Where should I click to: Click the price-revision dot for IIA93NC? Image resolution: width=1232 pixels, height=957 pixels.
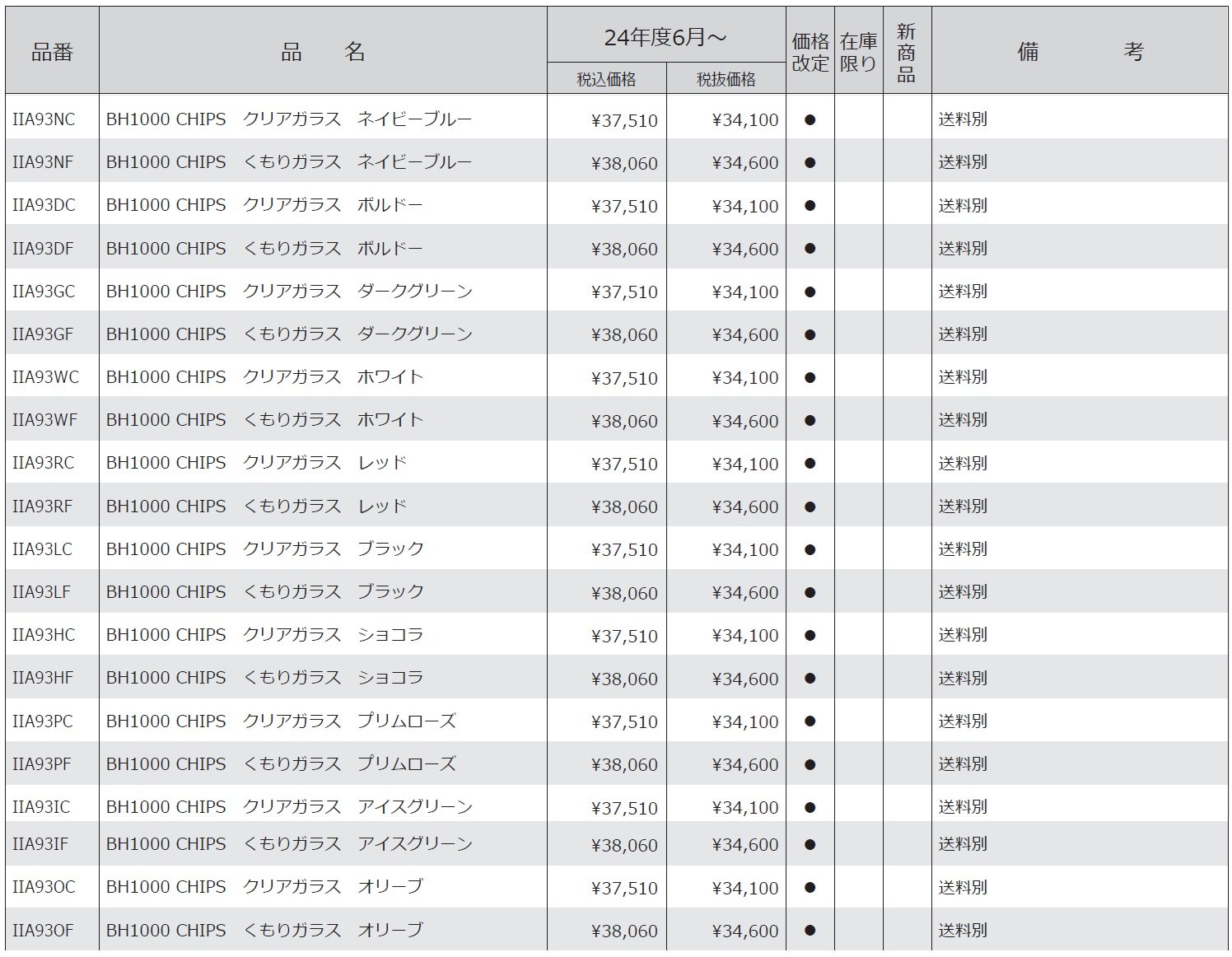pos(810,120)
